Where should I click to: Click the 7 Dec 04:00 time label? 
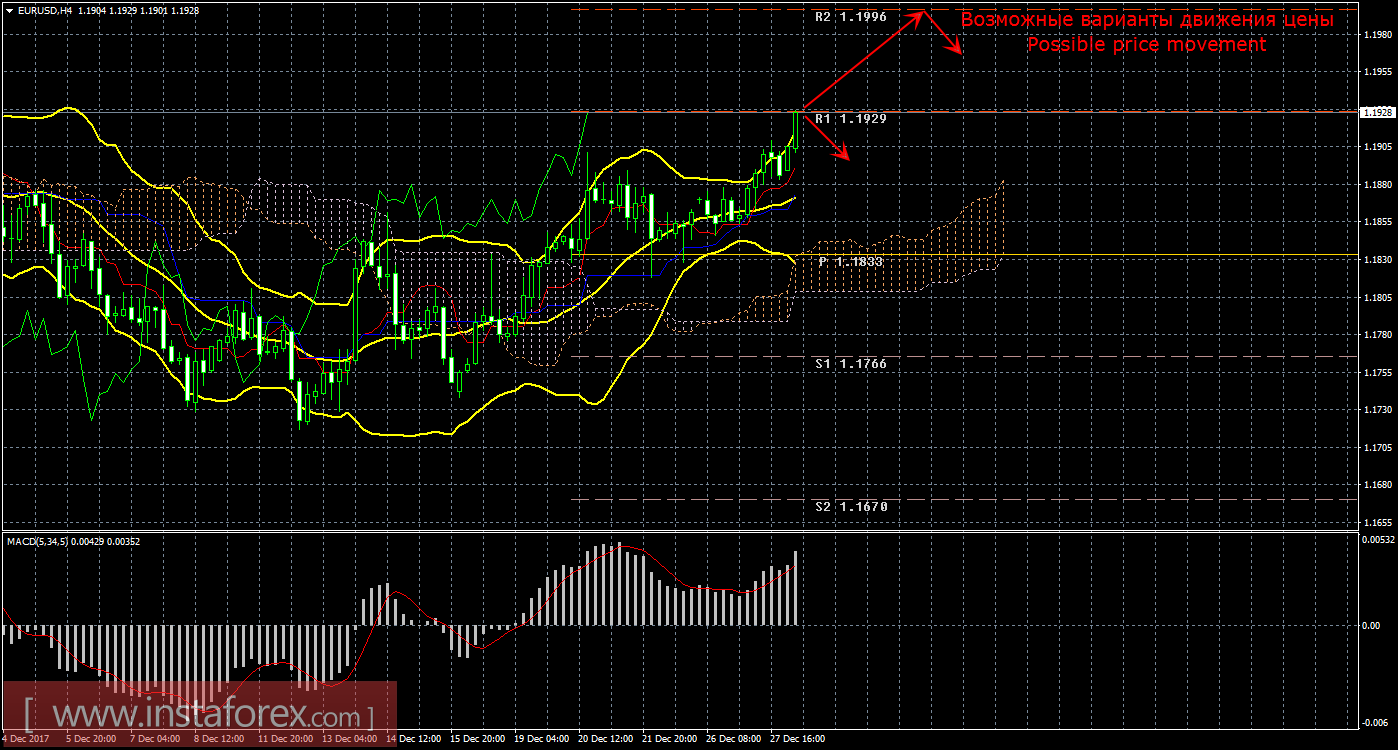coord(153,739)
